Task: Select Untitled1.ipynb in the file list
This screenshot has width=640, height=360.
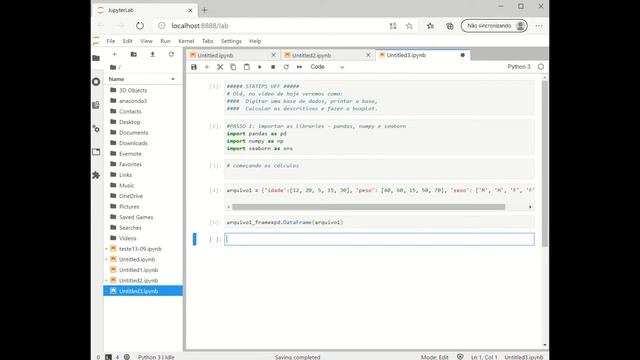Action: [142, 270]
